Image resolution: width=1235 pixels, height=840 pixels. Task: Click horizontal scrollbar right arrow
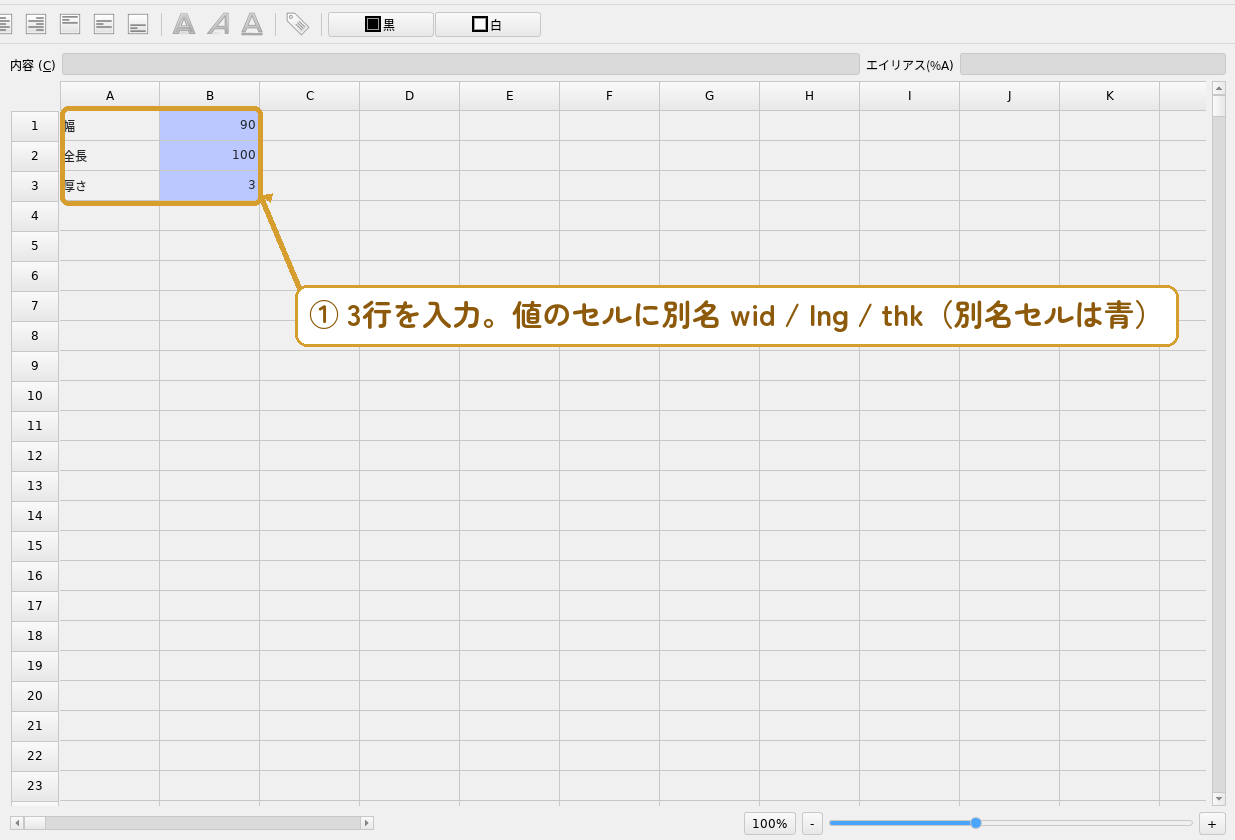367,823
